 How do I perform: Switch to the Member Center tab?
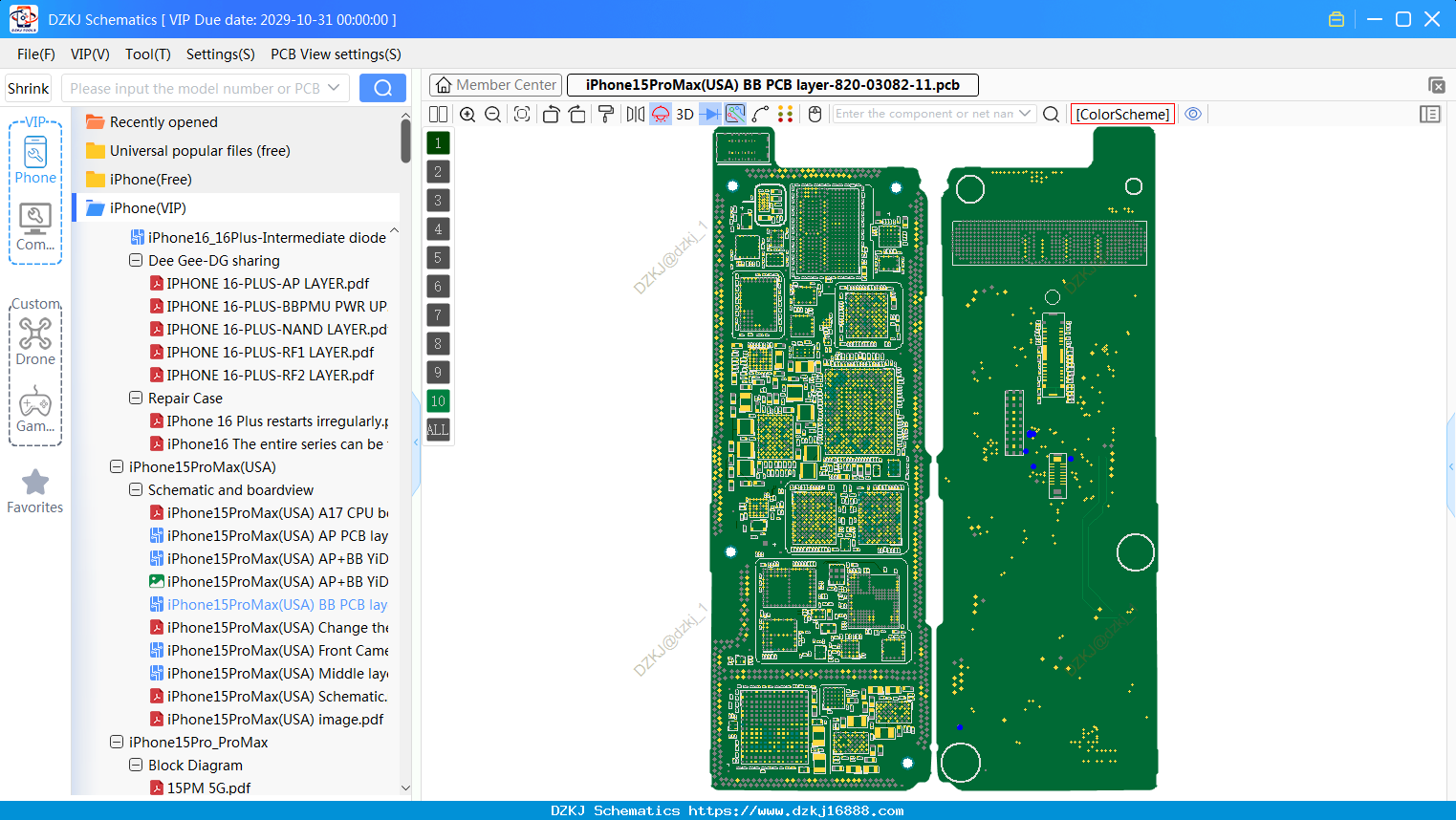[x=495, y=85]
